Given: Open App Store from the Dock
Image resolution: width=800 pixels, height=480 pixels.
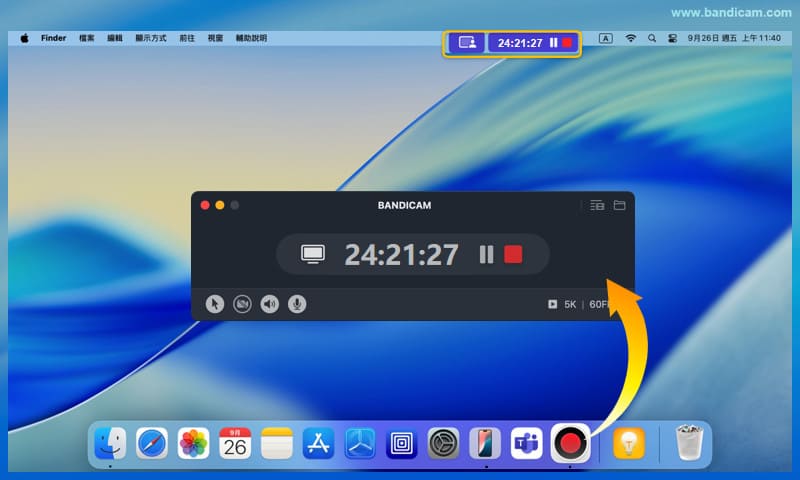Looking at the screenshot, I should coord(318,443).
